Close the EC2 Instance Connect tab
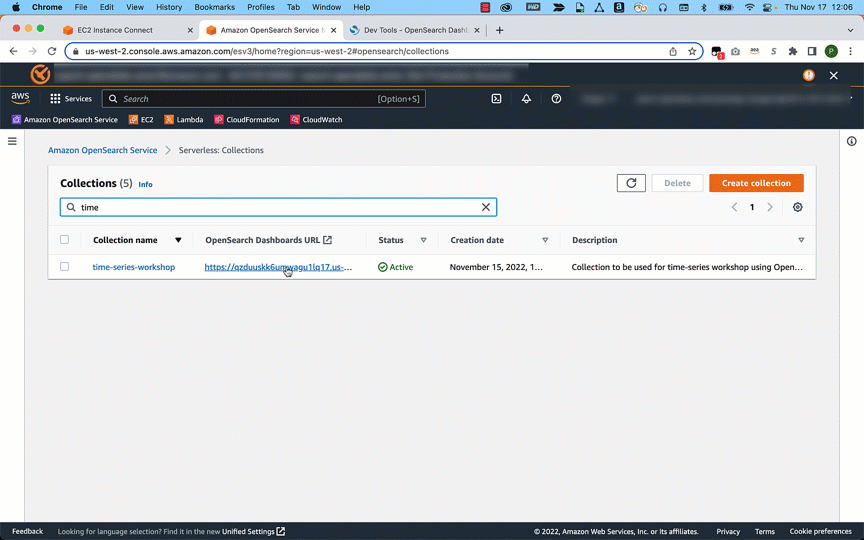Image resolution: width=864 pixels, height=540 pixels. pyautogui.click(x=190, y=30)
